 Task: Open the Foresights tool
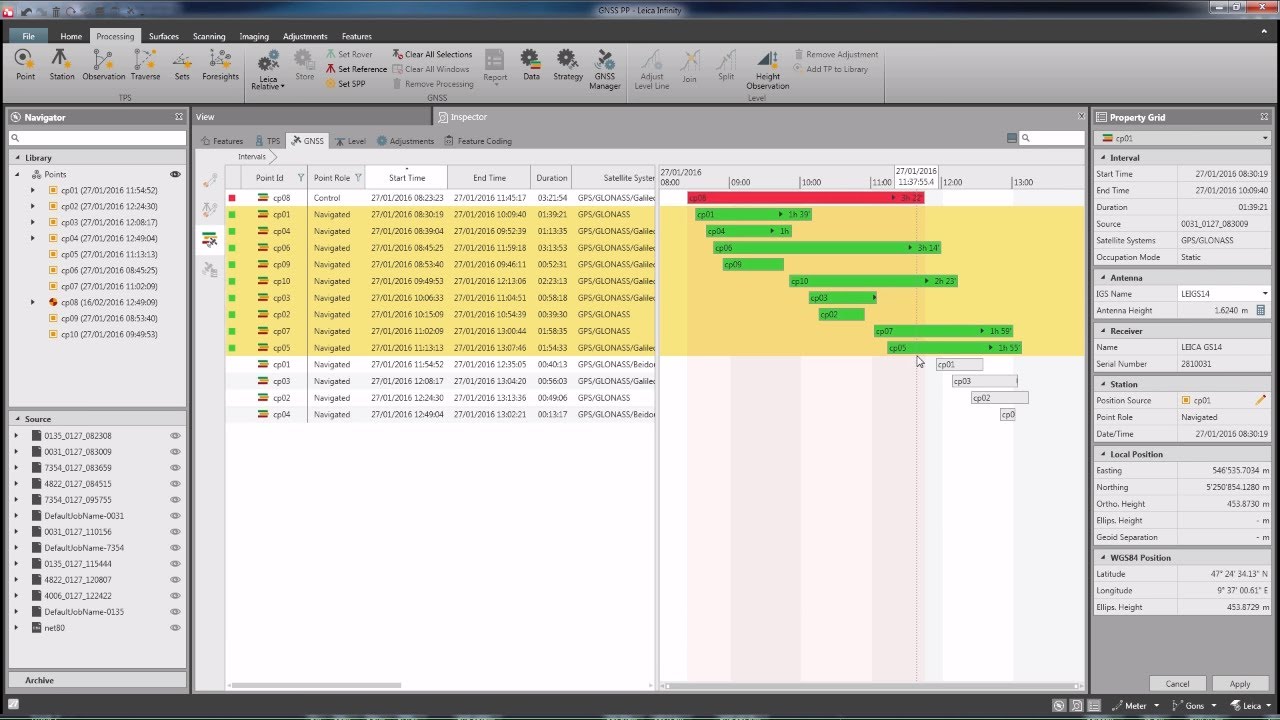(220, 65)
